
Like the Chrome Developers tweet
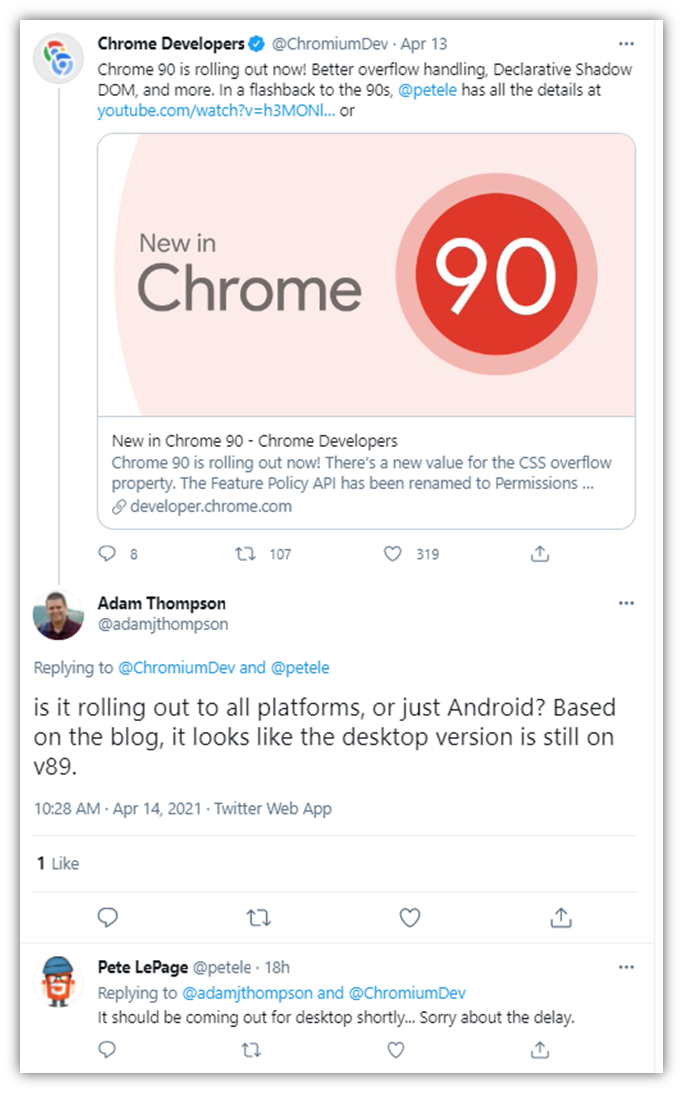coord(391,554)
